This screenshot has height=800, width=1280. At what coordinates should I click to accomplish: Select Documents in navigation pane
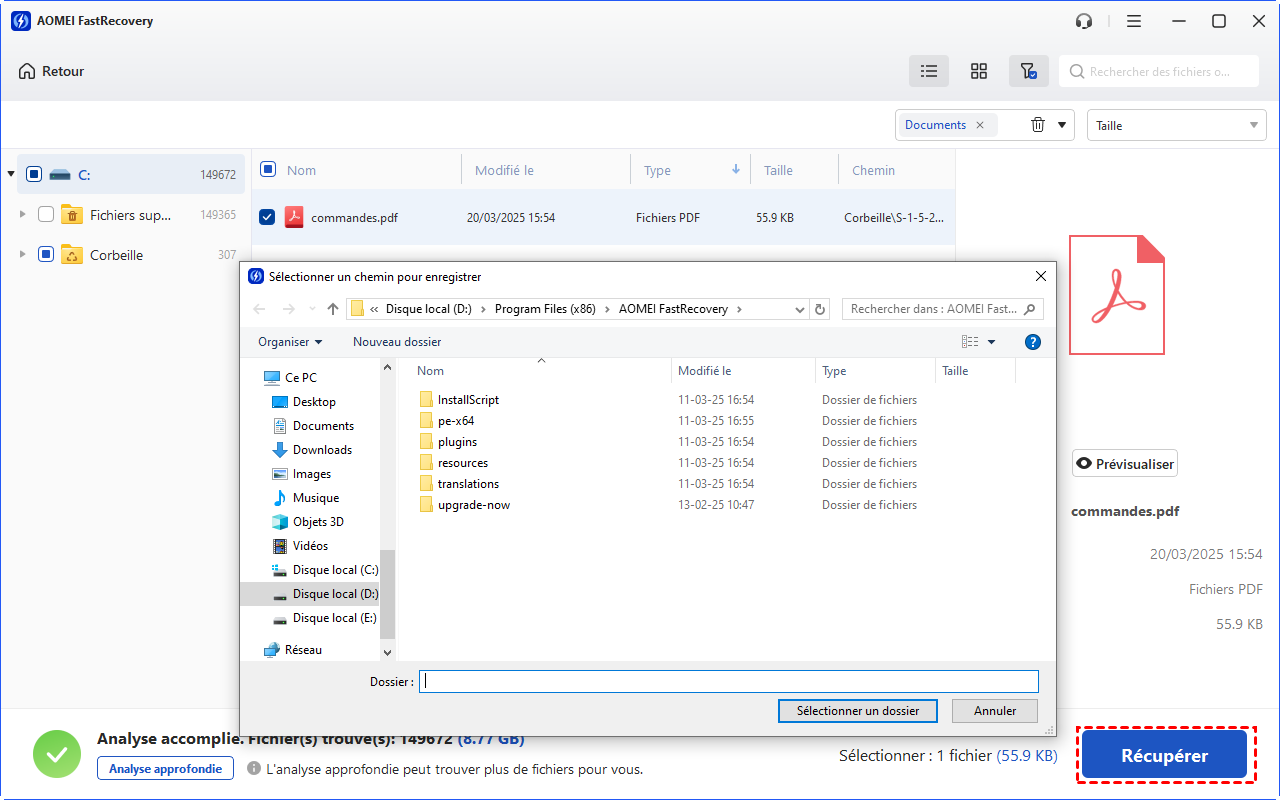pyautogui.click(x=313, y=426)
